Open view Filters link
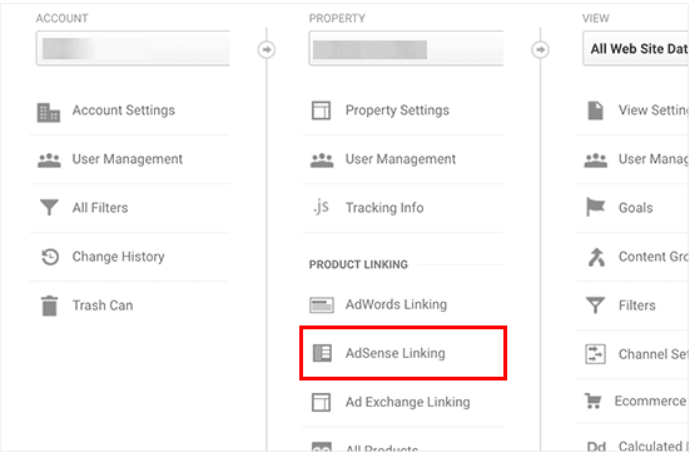 [637, 306]
